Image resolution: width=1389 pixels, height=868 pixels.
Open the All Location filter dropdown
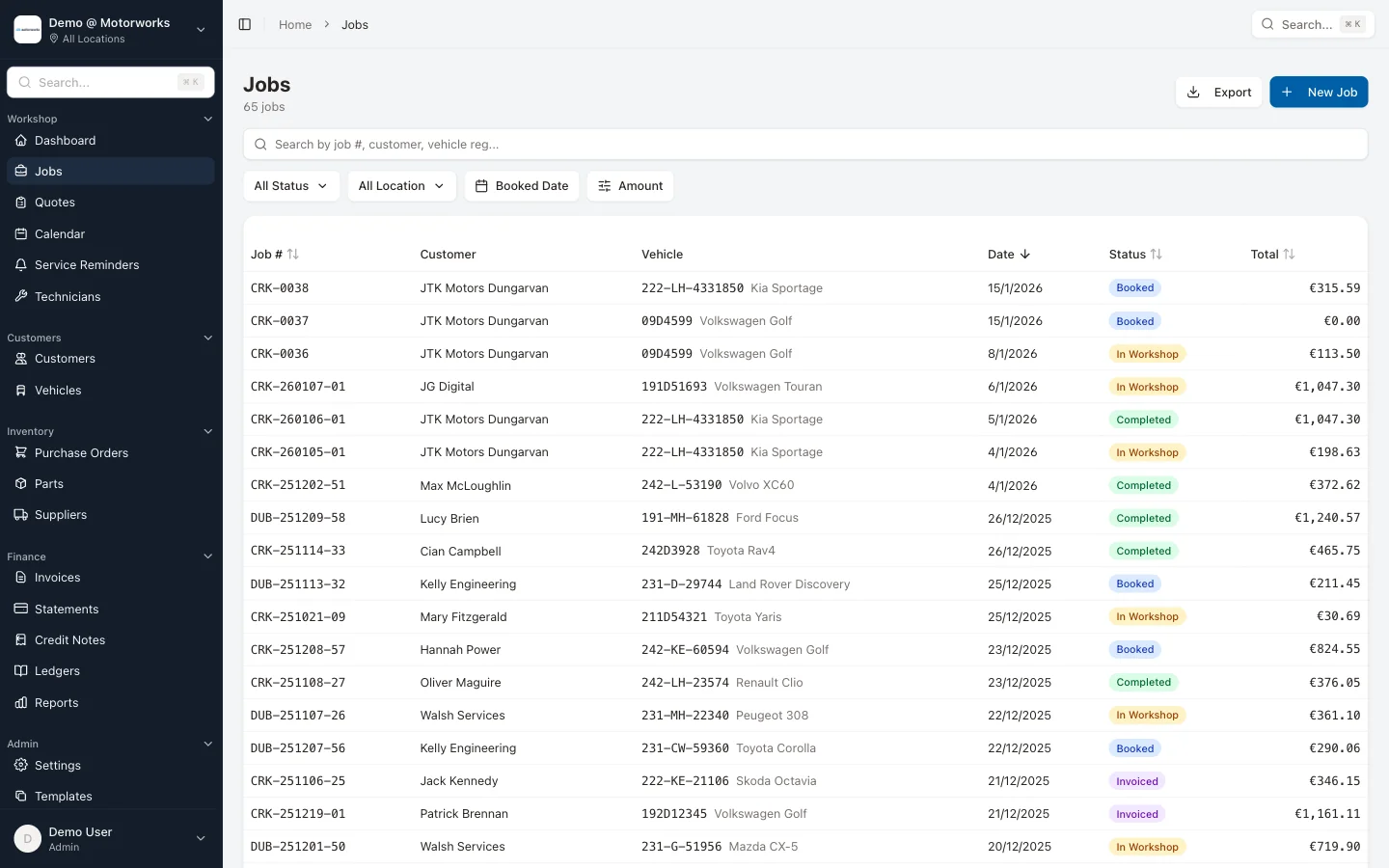(x=401, y=185)
